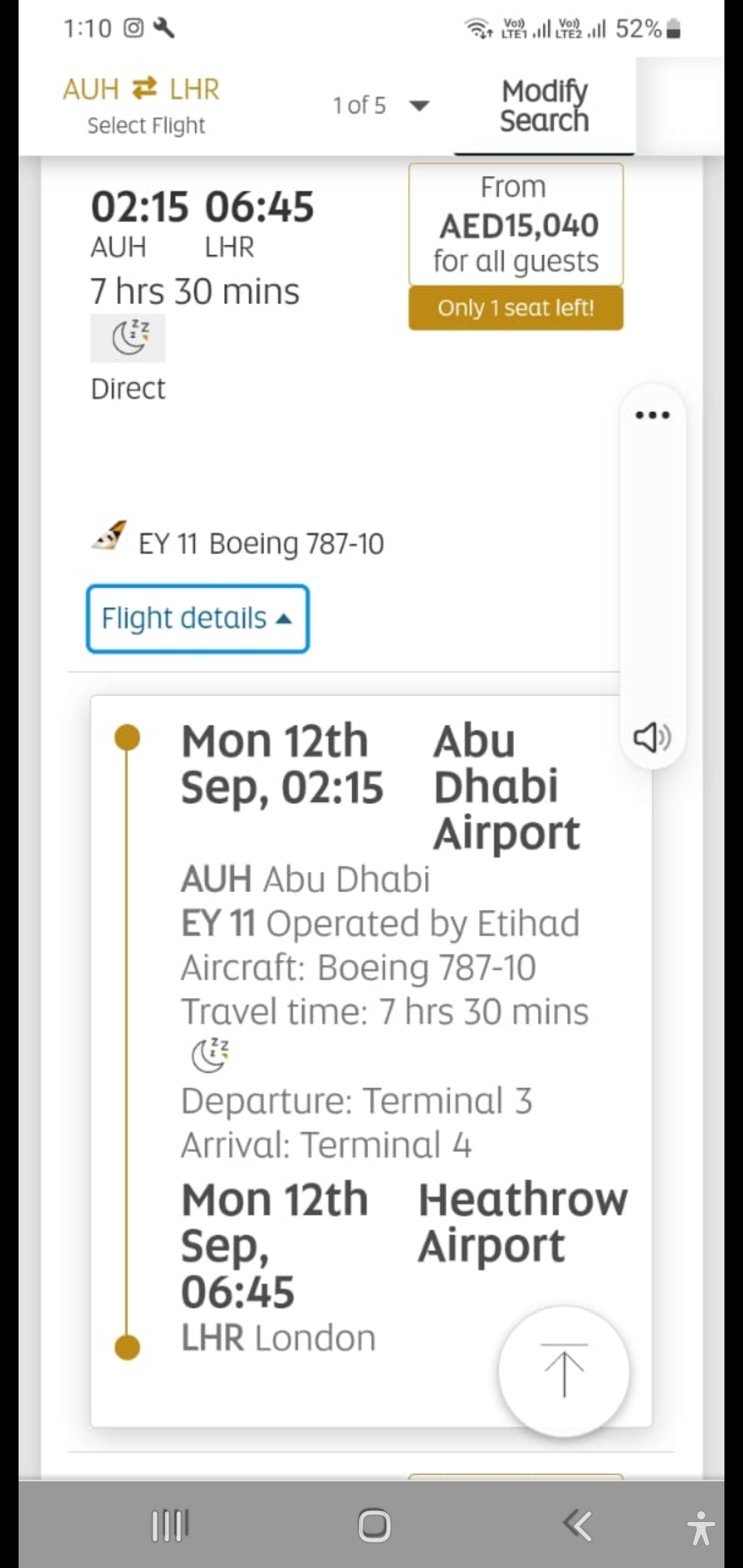
Task: Tap the moon icon below Travel time
Action: [211, 1056]
